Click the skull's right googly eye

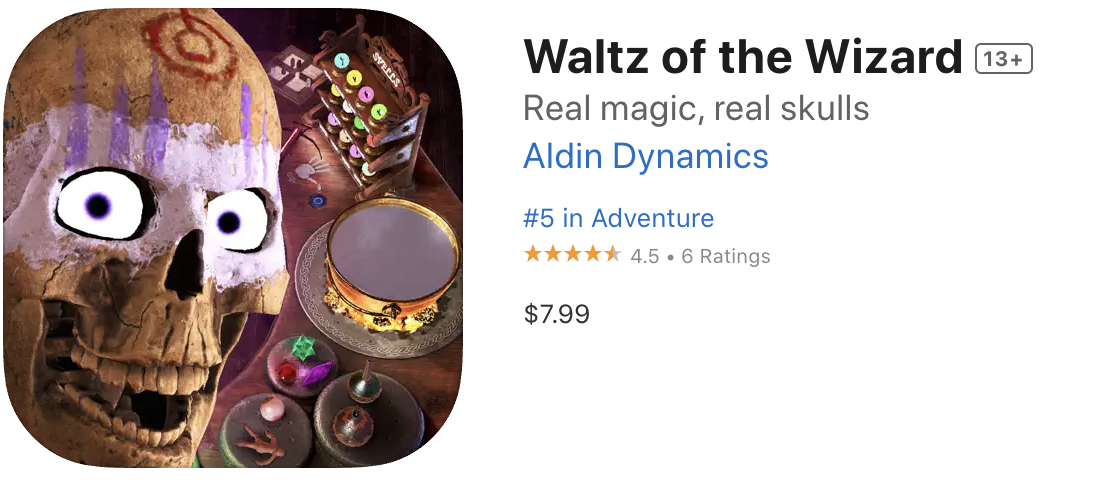236,221
